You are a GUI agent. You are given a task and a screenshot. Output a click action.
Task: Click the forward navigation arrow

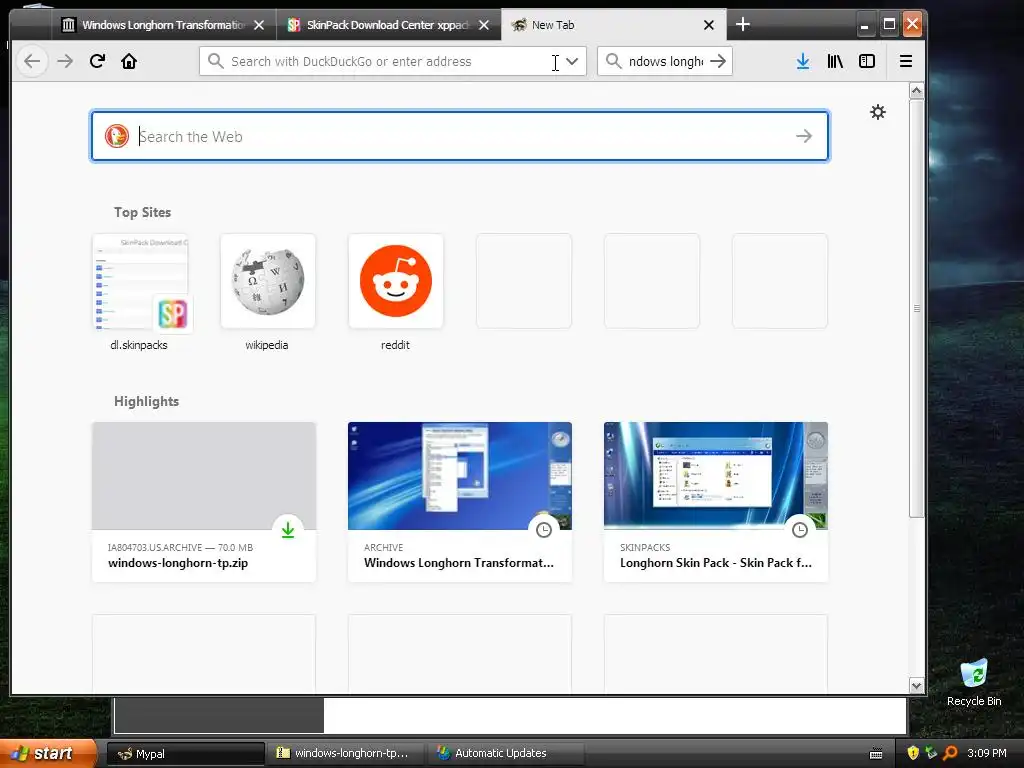pos(65,61)
